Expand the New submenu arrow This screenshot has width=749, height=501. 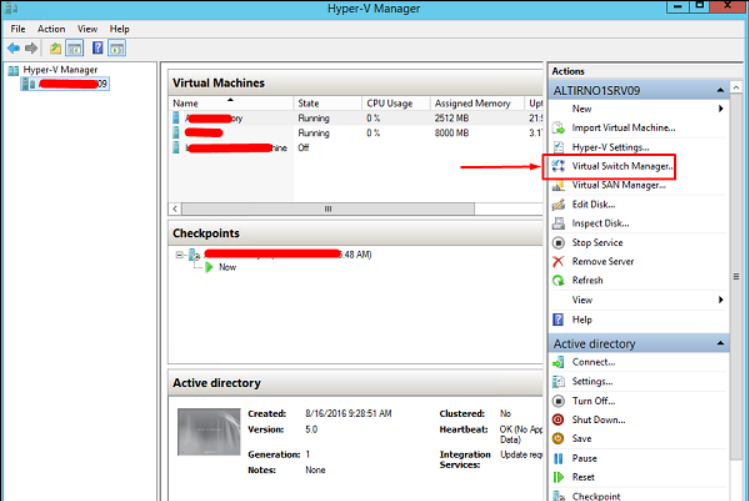pos(720,109)
